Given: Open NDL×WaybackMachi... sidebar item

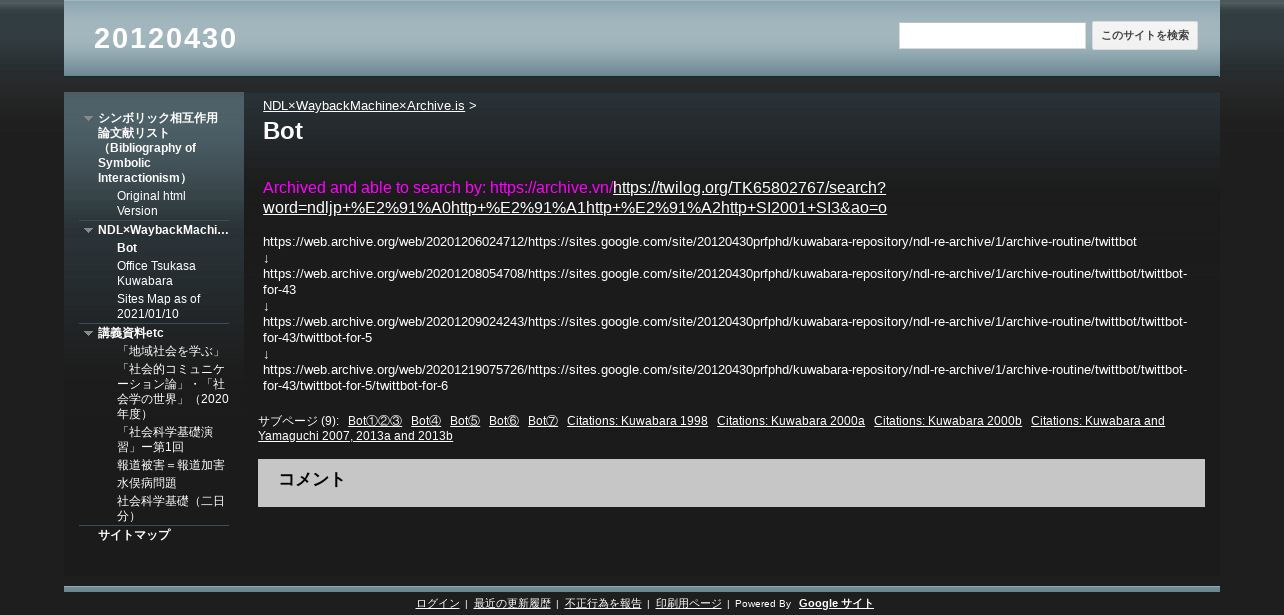Looking at the screenshot, I should [x=163, y=230].
